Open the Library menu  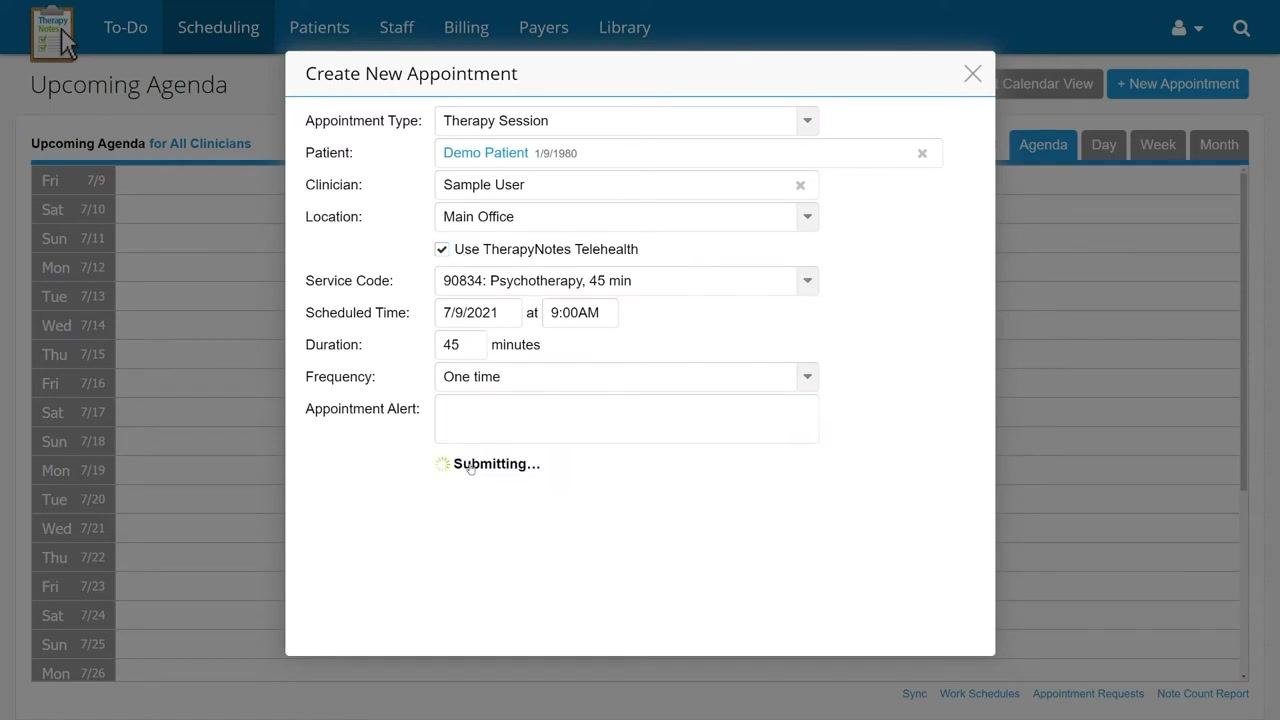624,27
